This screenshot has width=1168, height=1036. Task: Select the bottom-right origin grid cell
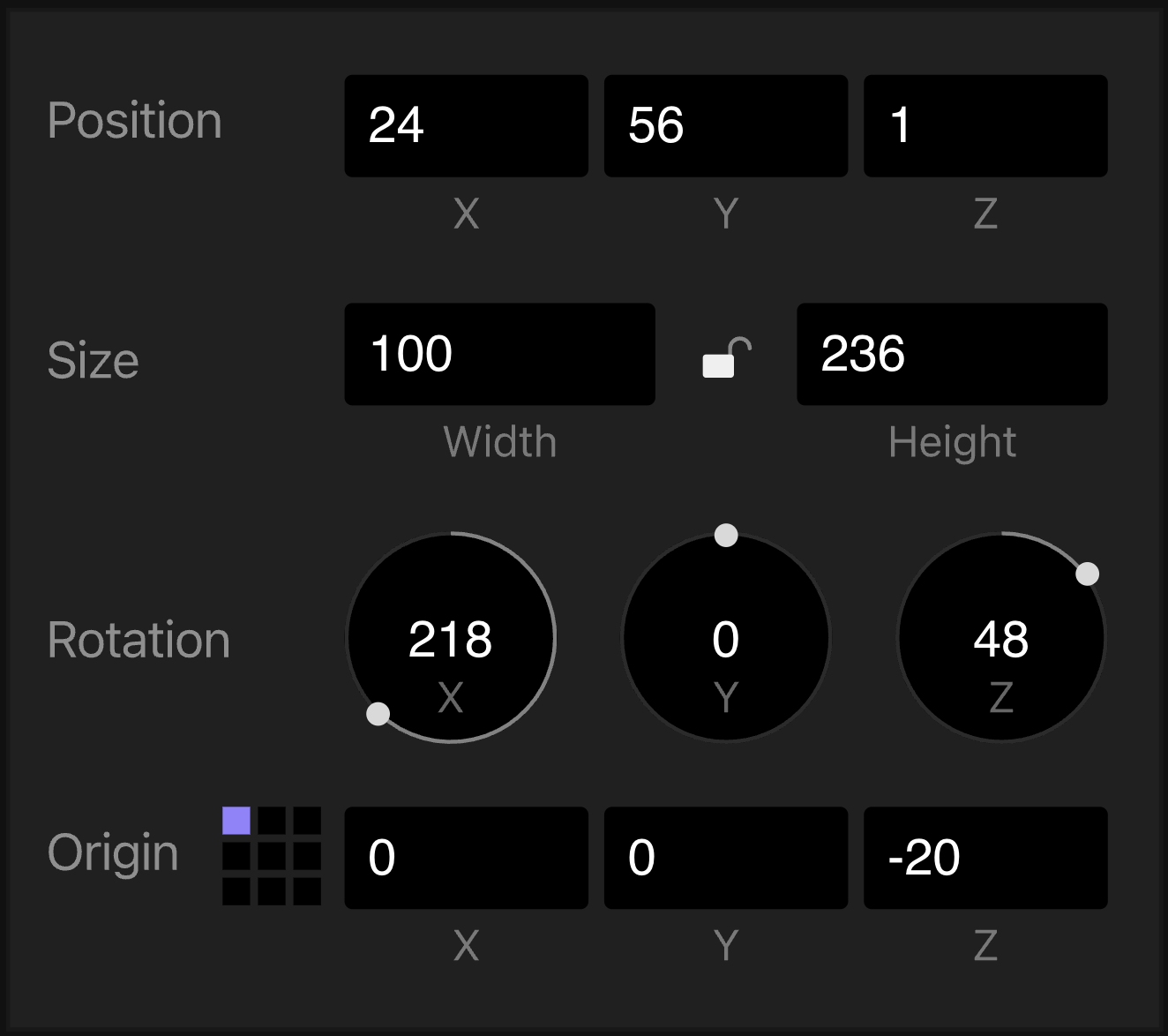click(307, 891)
